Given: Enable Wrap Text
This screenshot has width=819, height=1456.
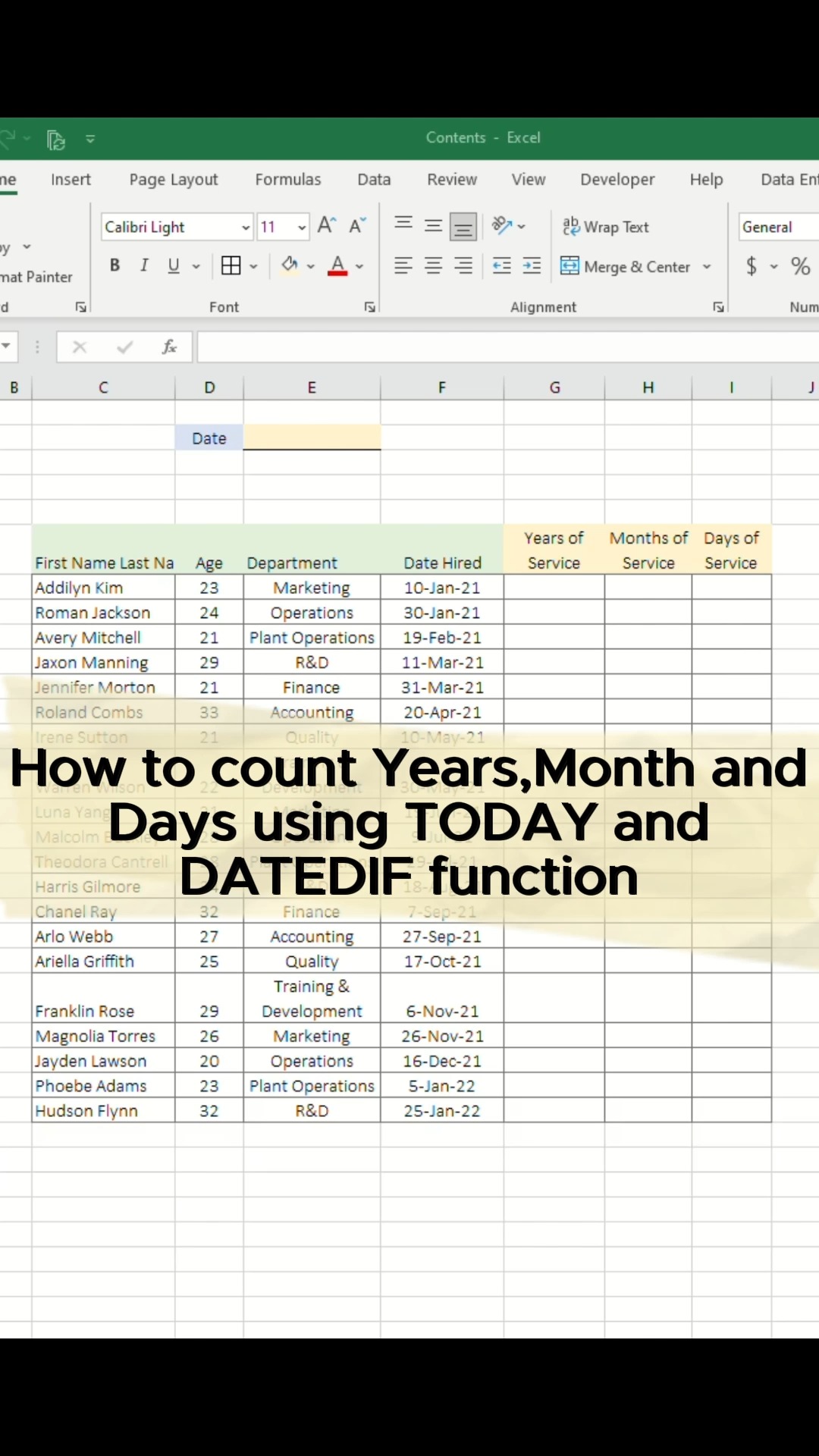Looking at the screenshot, I should point(606,227).
